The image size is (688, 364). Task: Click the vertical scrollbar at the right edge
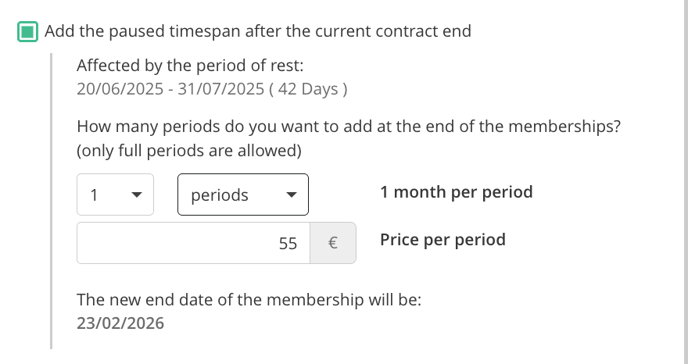685,182
